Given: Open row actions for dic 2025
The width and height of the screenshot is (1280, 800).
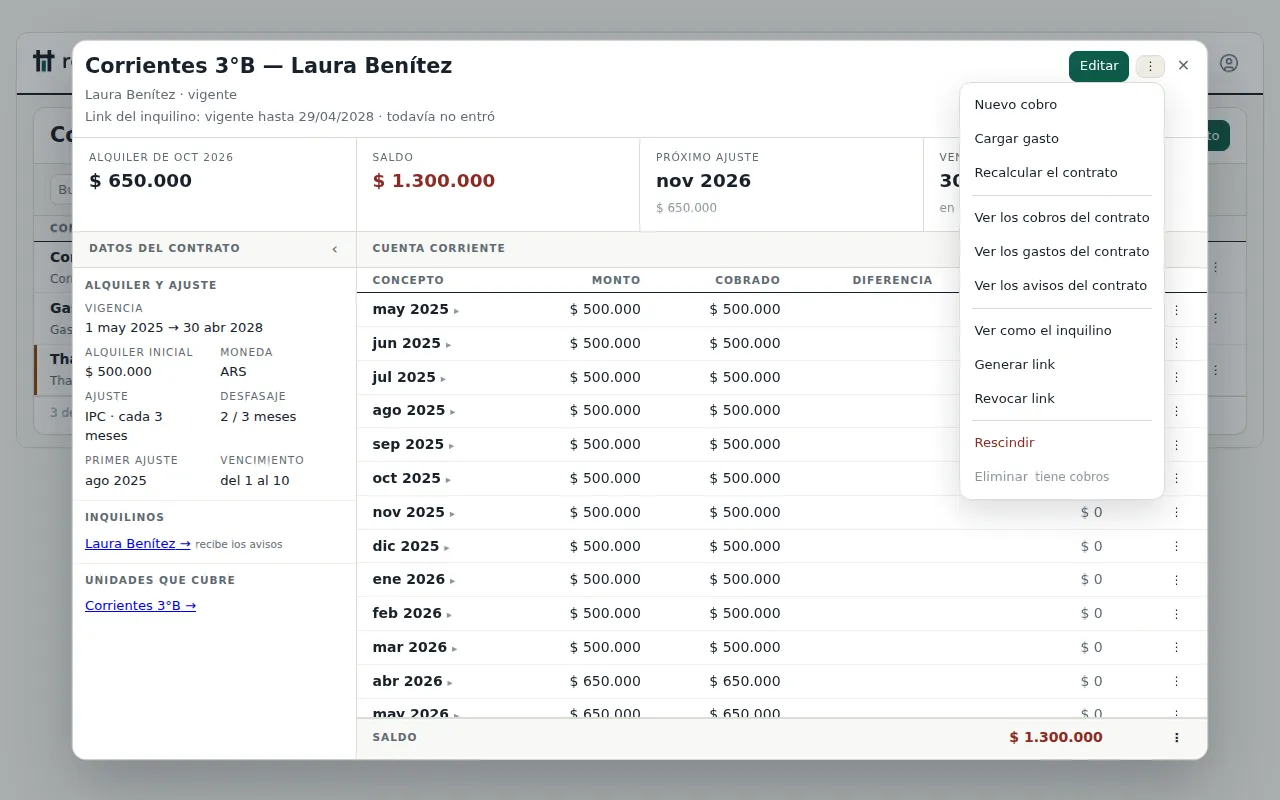Looking at the screenshot, I should [x=1176, y=546].
